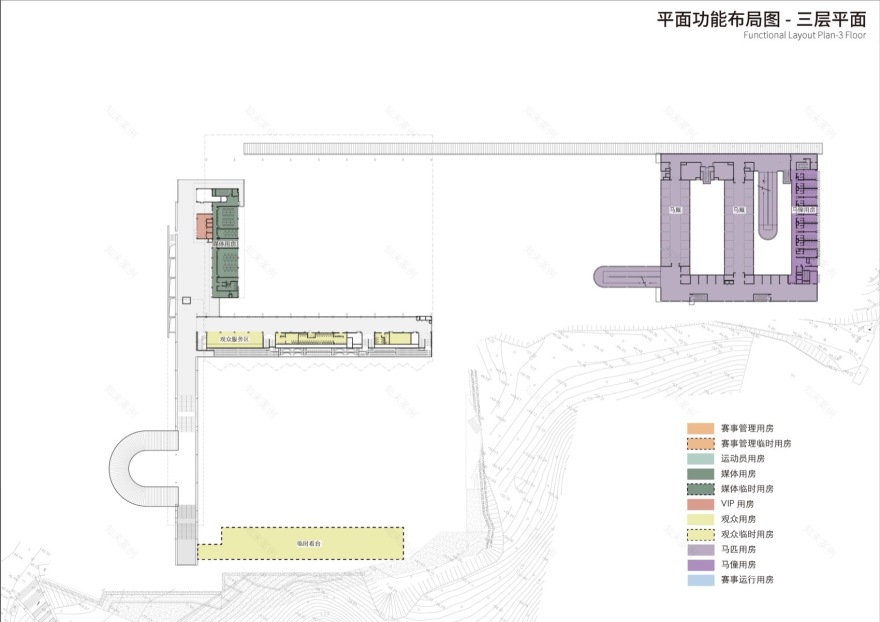
Task: Click the 观众服务区 labeled room
Action: (x=235, y=338)
